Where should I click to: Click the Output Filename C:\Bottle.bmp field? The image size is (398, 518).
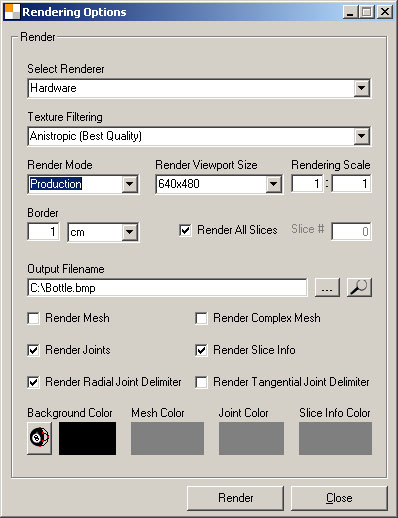167,287
